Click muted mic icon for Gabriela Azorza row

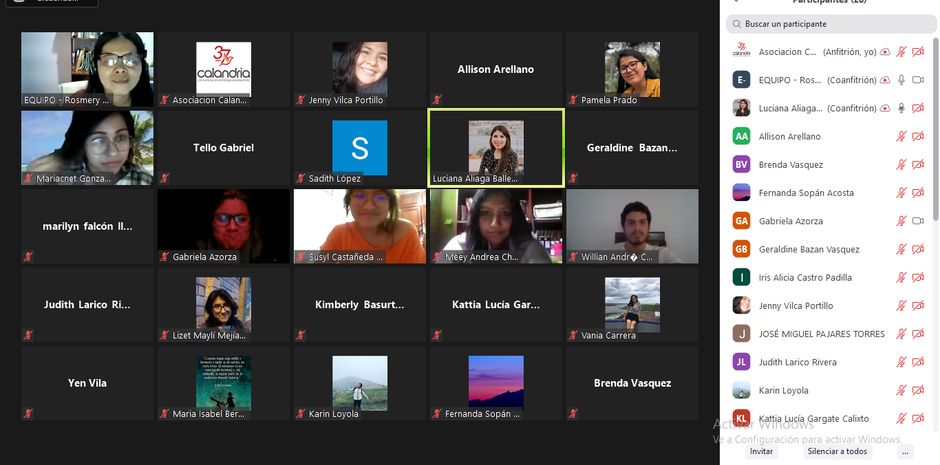(901, 221)
